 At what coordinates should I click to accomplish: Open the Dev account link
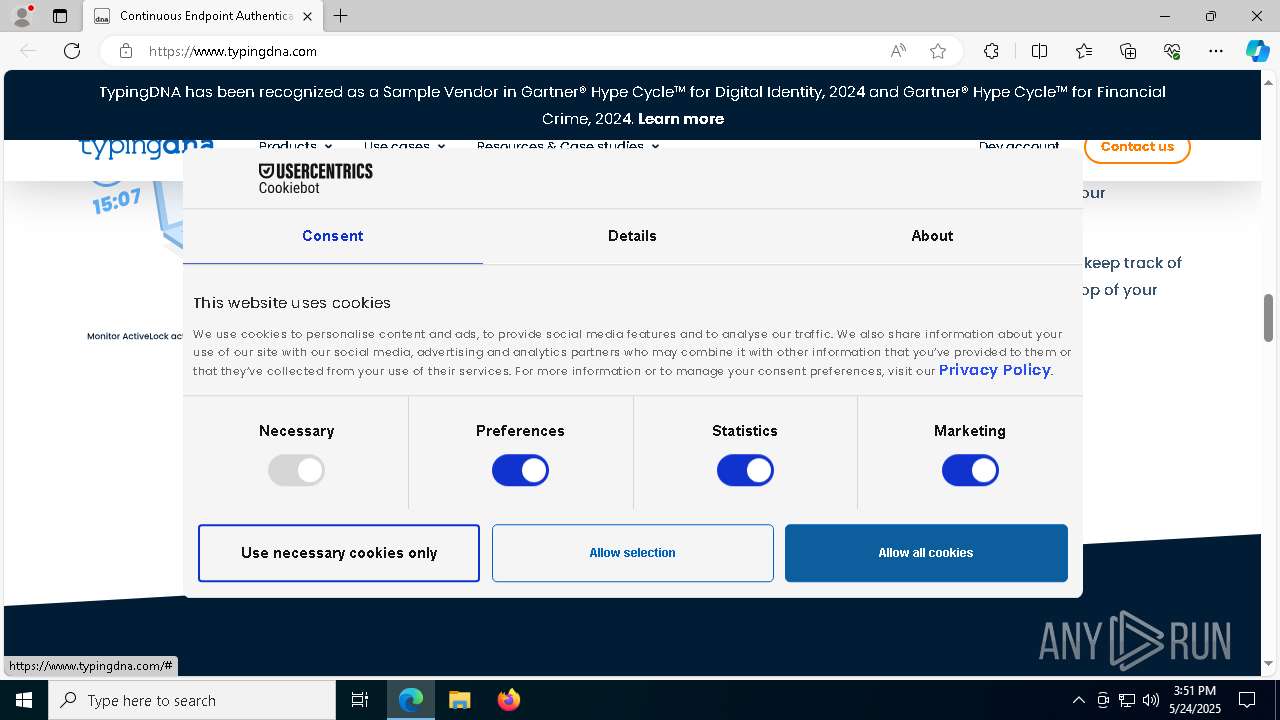[1019, 146]
